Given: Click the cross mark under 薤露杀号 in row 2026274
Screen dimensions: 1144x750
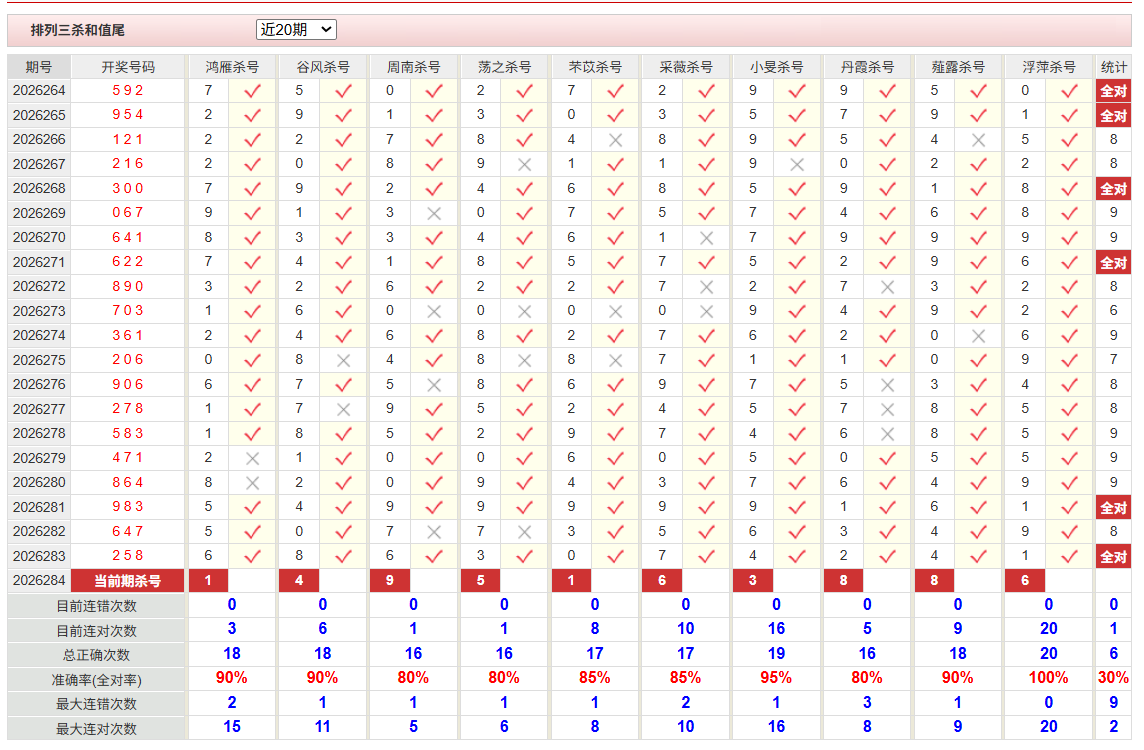Looking at the screenshot, I should coord(978,336).
